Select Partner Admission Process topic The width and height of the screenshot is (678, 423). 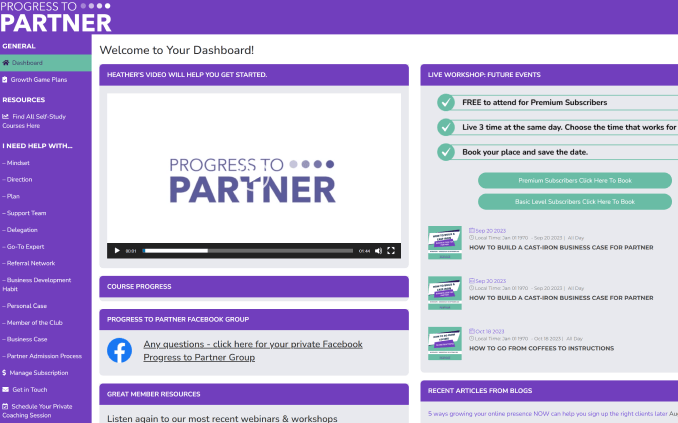click(x=42, y=356)
